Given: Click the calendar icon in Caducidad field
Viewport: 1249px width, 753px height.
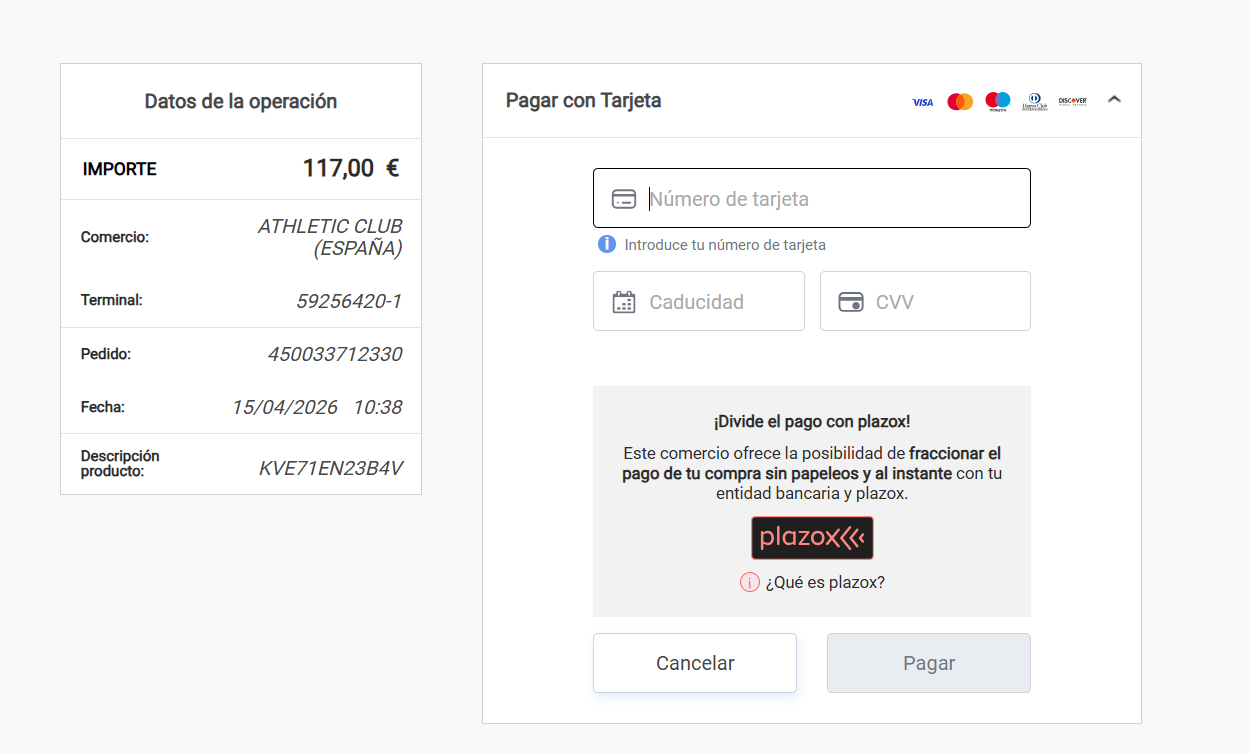Looking at the screenshot, I should point(624,302).
